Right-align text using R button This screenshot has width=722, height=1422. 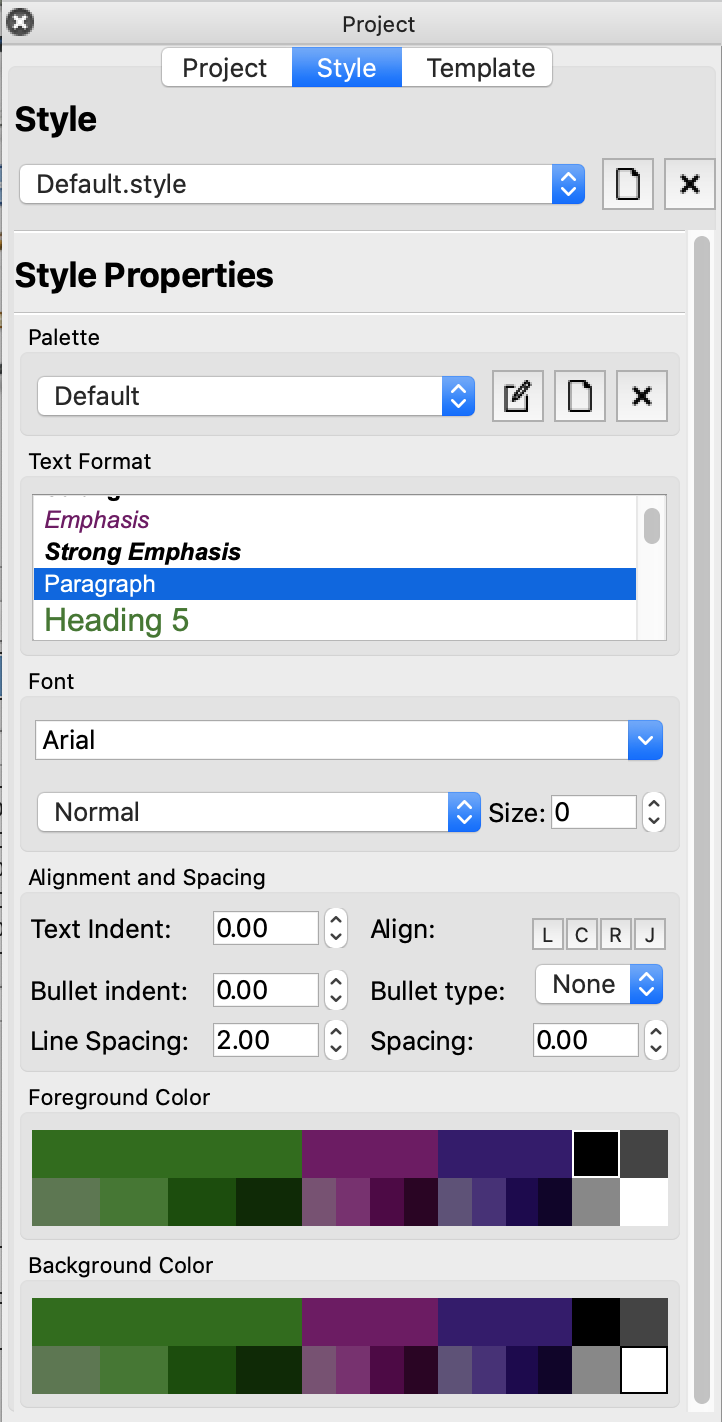615,935
